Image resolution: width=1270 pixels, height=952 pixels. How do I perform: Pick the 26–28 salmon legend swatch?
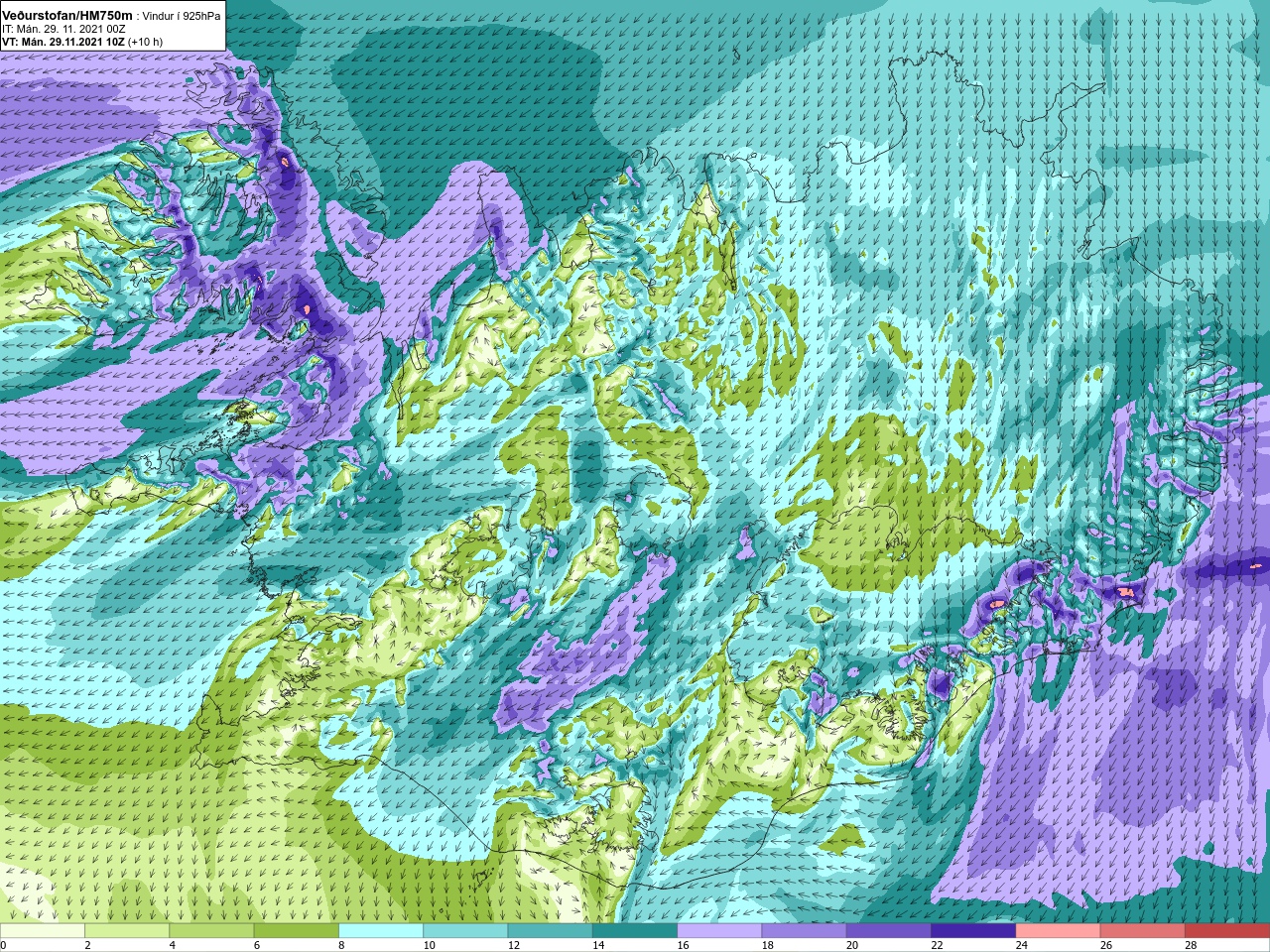[1143, 931]
